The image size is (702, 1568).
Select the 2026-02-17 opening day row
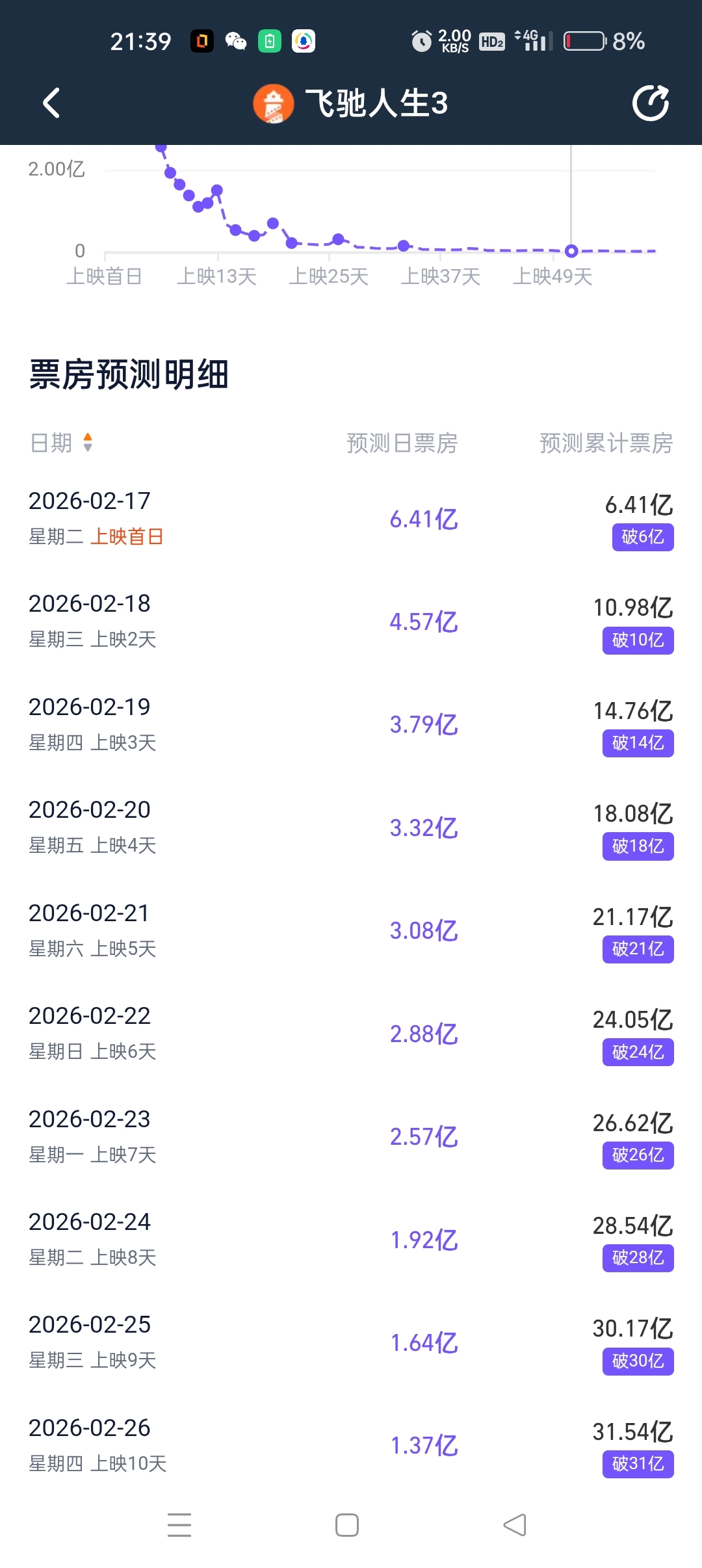pyautogui.click(x=351, y=519)
